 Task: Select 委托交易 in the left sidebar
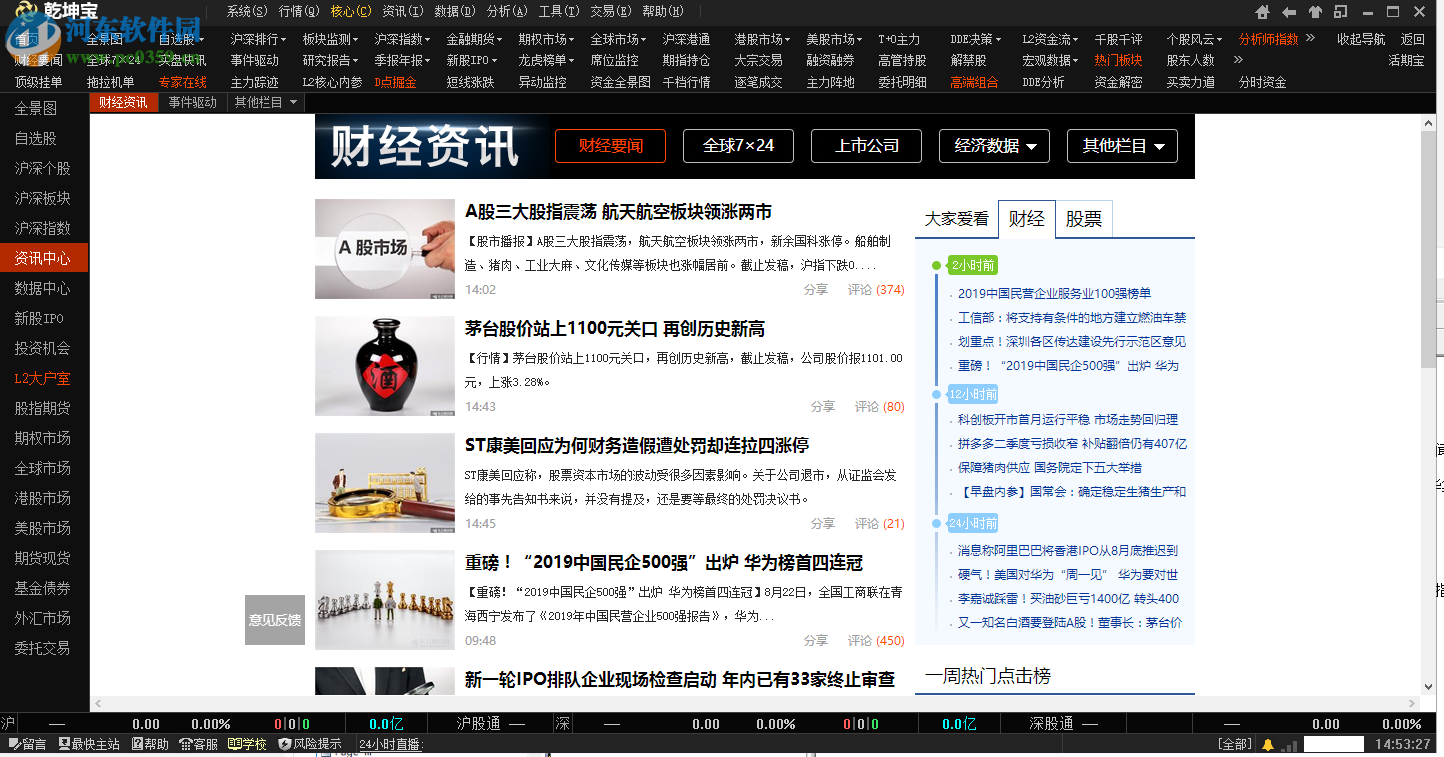coord(43,648)
